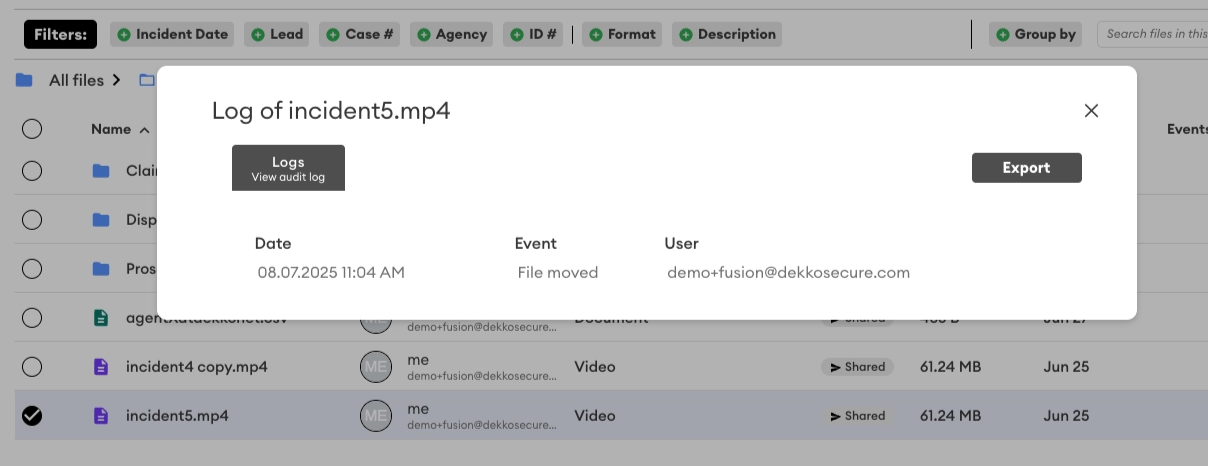Add Description filter
The width and height of the screenshot is (1208, 466).
point(727,34)
